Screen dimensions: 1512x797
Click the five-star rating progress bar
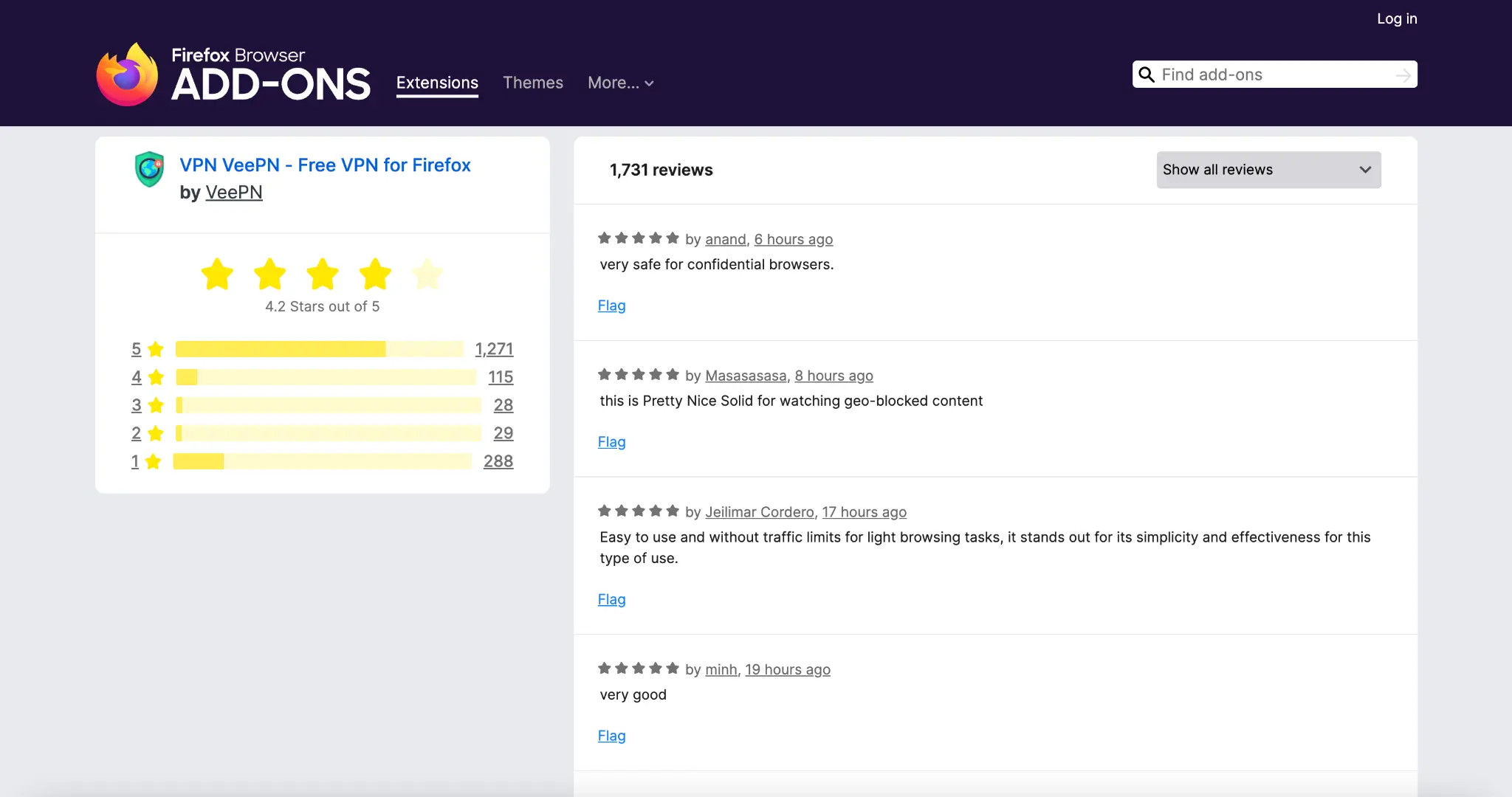point(319,349)
